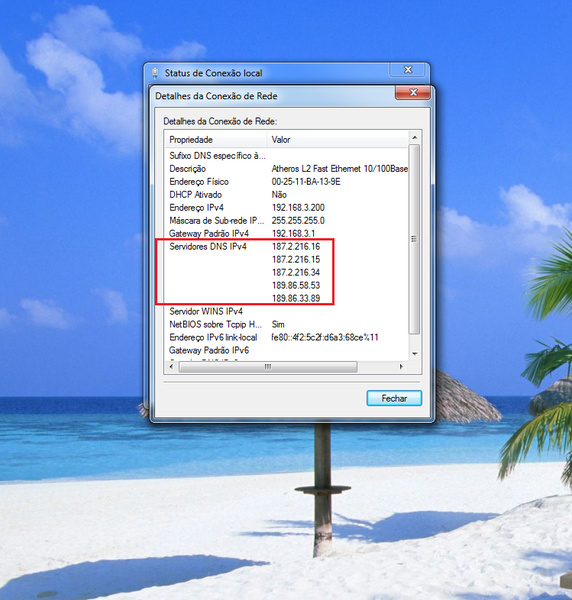Screen dimensions: 572x600
Task: Select DNS server 189.86.33.89 entry
Action: pyautogui.click(x=296, y=298)
